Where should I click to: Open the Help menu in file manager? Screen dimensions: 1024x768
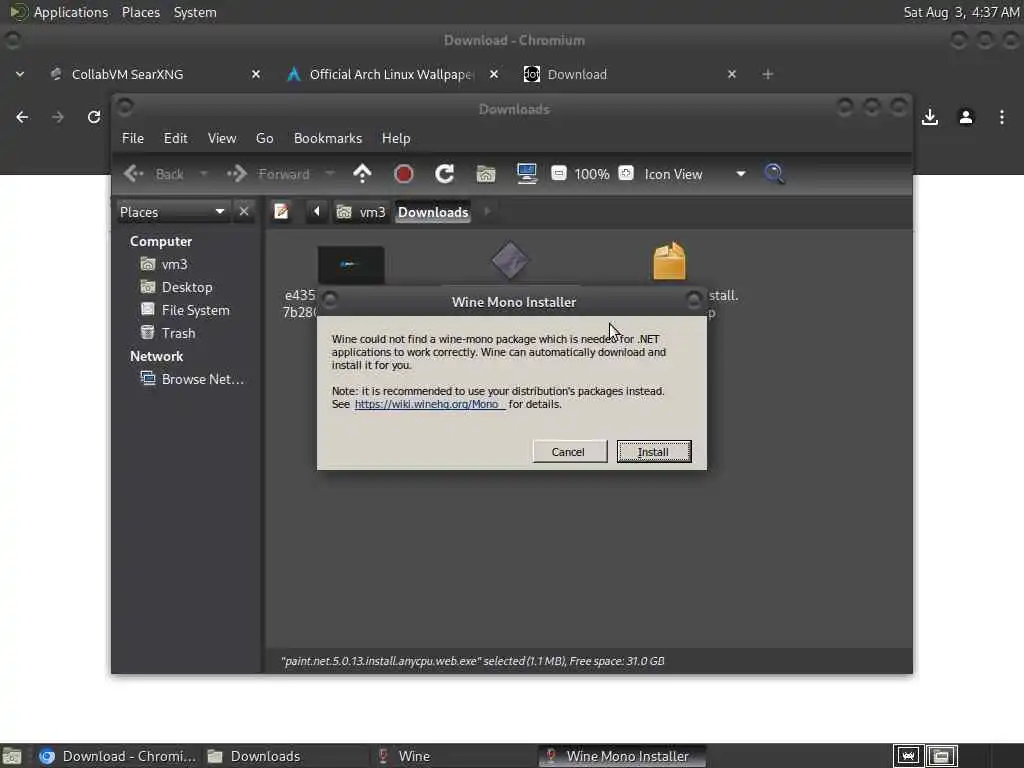click(x=396, y=138)
